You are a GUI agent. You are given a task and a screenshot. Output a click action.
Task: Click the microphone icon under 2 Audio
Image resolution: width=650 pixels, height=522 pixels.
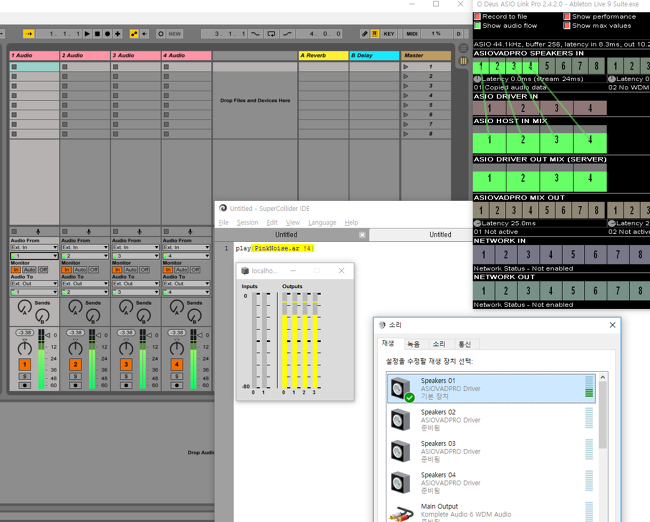pyautogui.click(x=89, y=232)
